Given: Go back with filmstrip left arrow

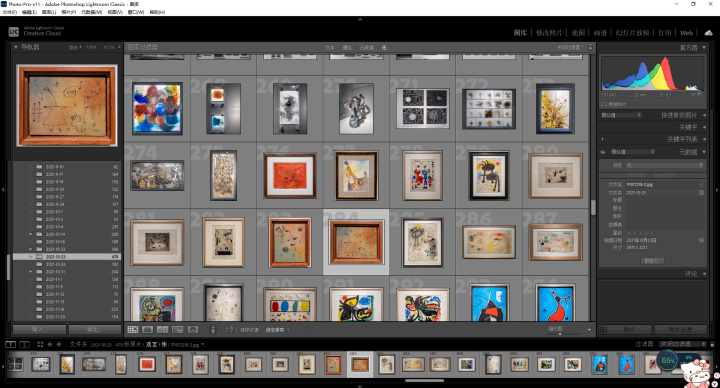Looking at the screenshot, I should [50, 344].
